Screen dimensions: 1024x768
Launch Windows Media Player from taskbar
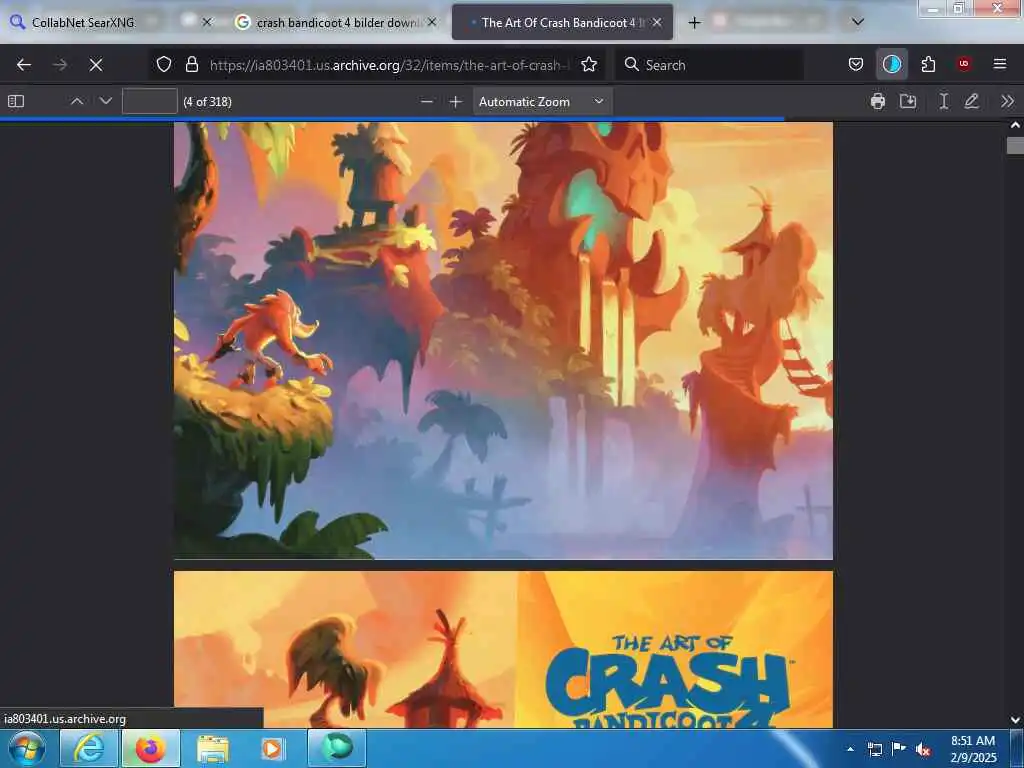point(273,748)
